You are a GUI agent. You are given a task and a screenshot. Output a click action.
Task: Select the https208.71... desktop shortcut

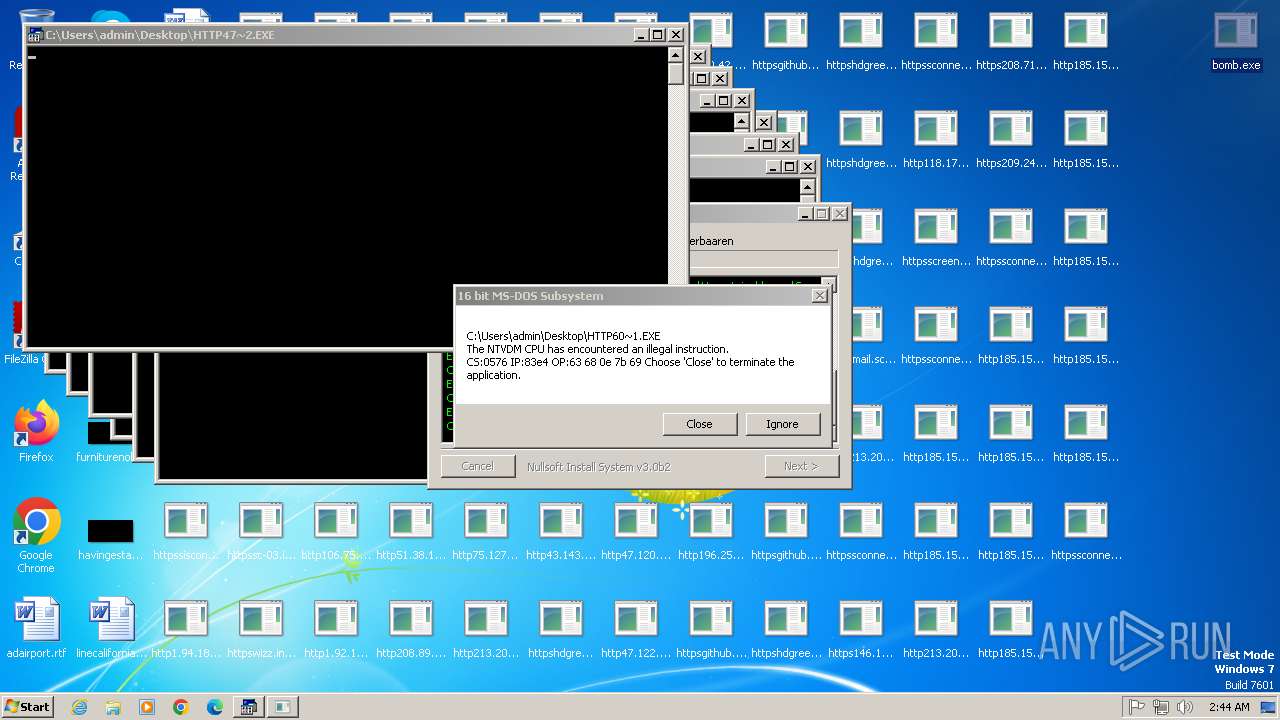tap(1011, 42)
